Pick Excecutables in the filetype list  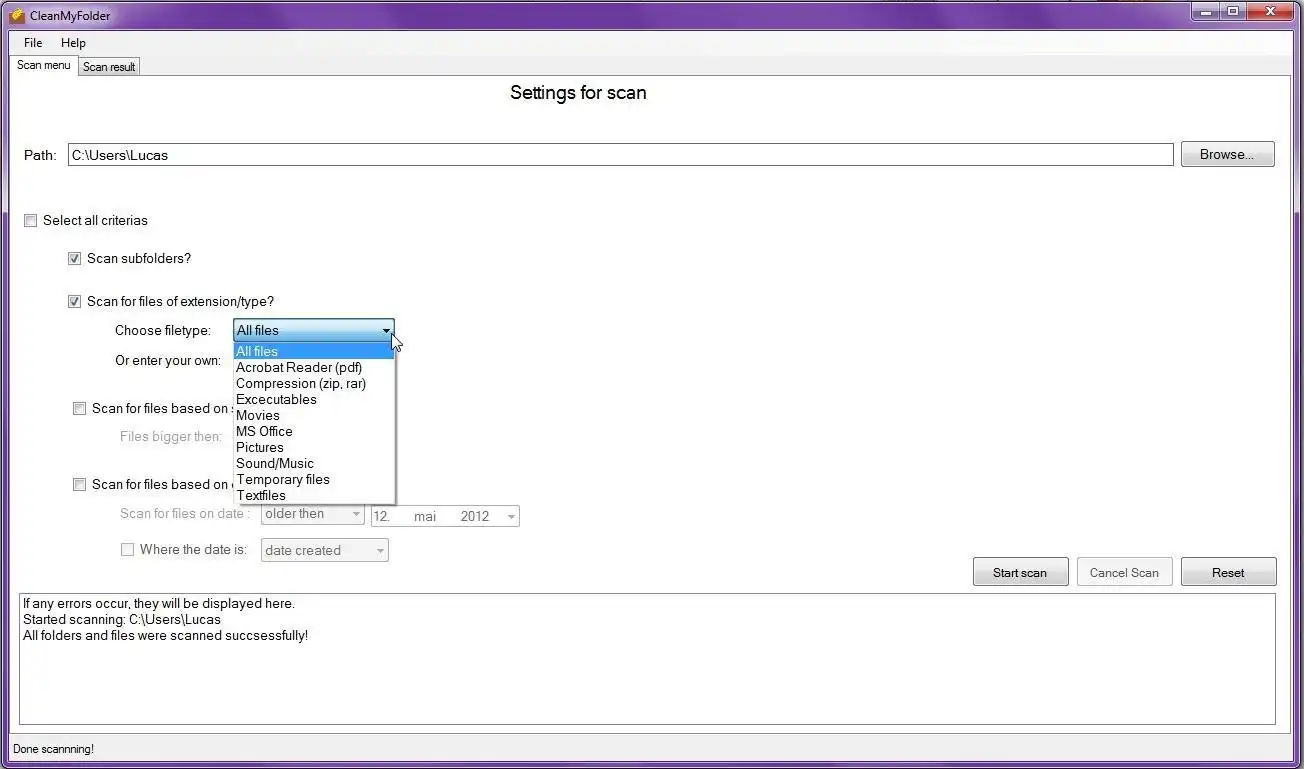tap(314, 399)
